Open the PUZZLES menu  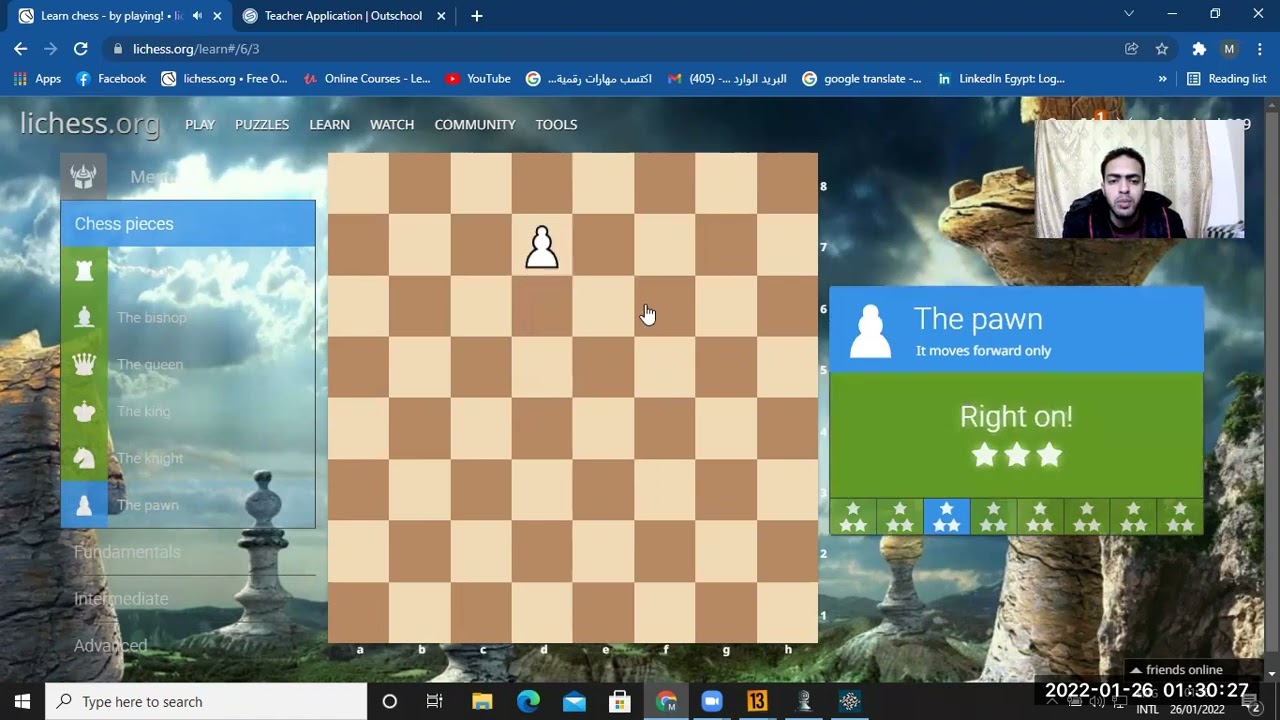262,124
